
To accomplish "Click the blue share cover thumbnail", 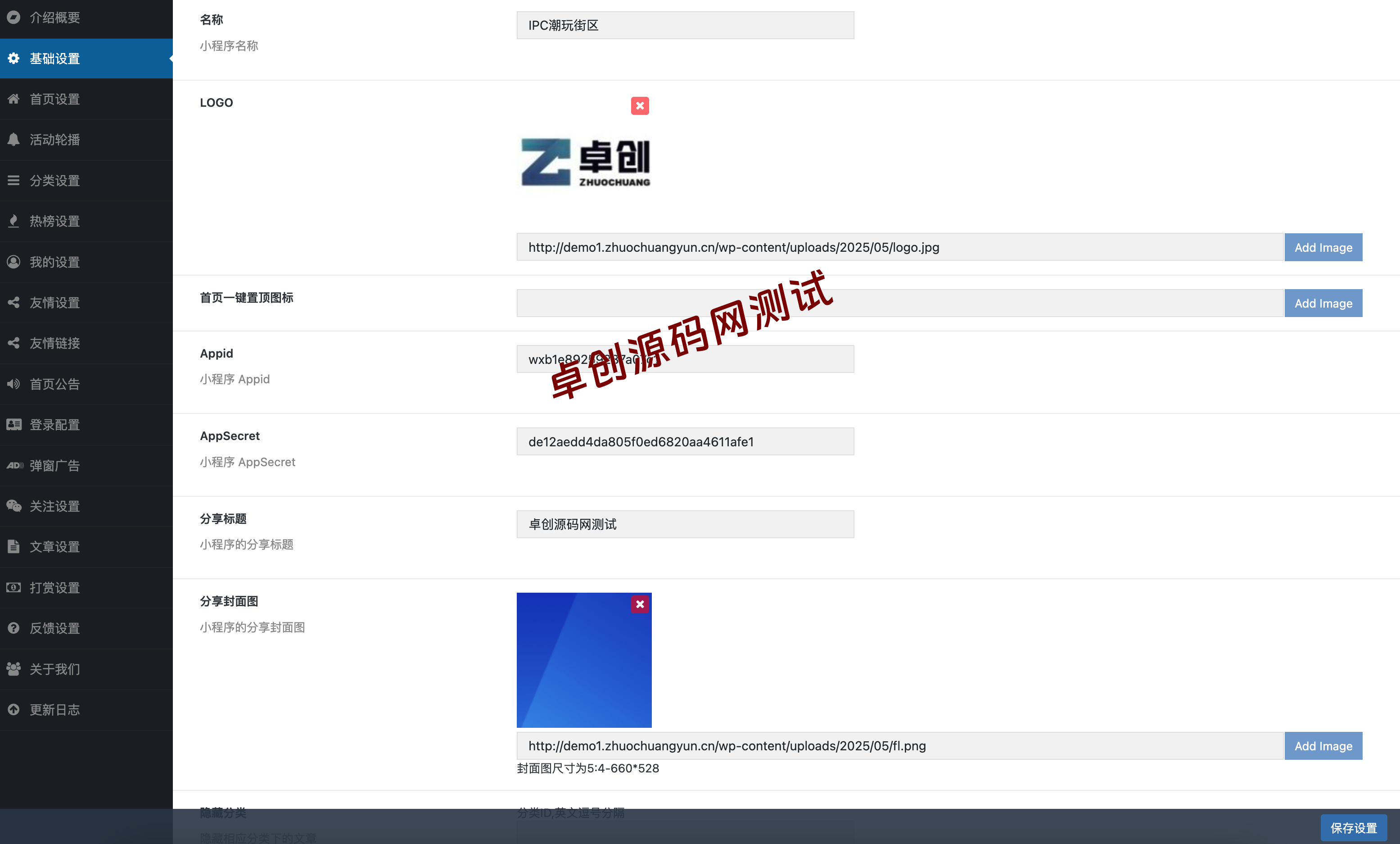I will click(583, 660).
